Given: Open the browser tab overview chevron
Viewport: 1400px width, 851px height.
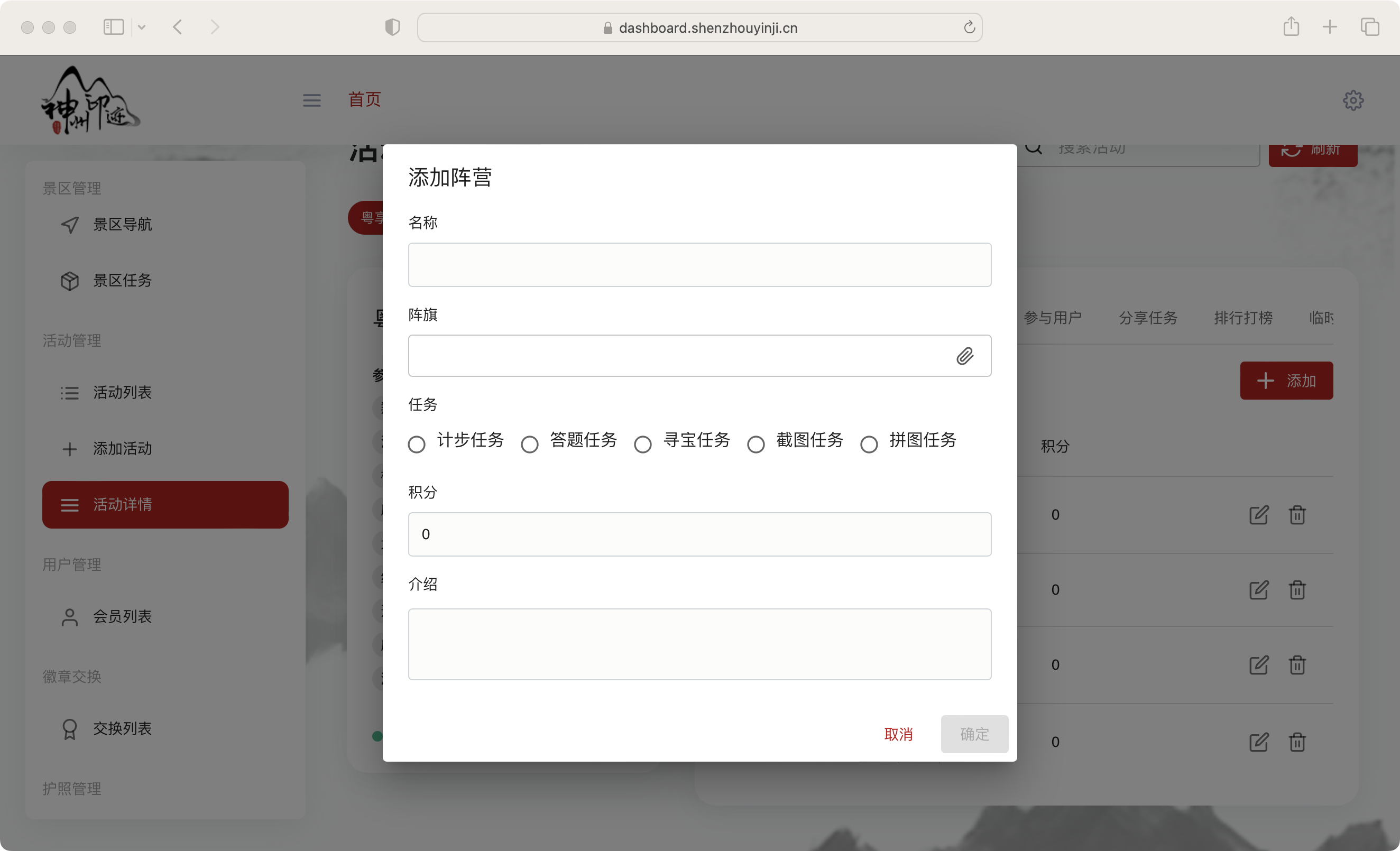Looking at the screenshot, I should (x=143, y=27).
